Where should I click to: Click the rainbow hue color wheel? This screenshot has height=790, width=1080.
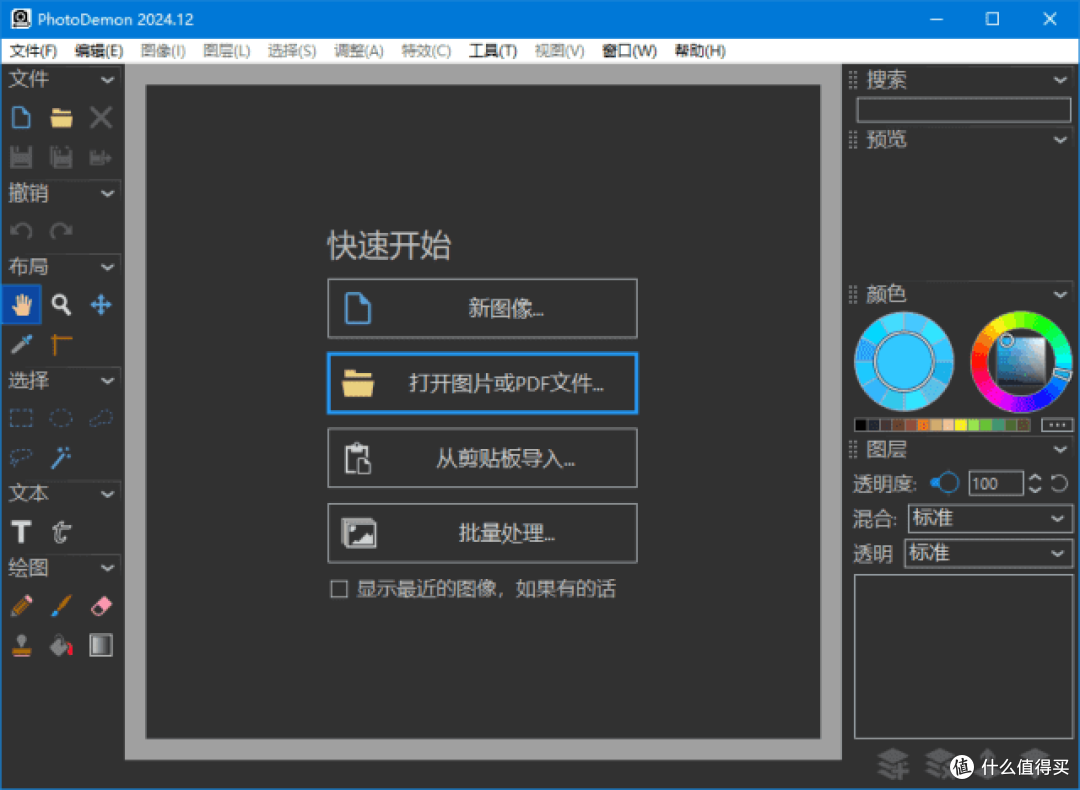point(1021,361)
